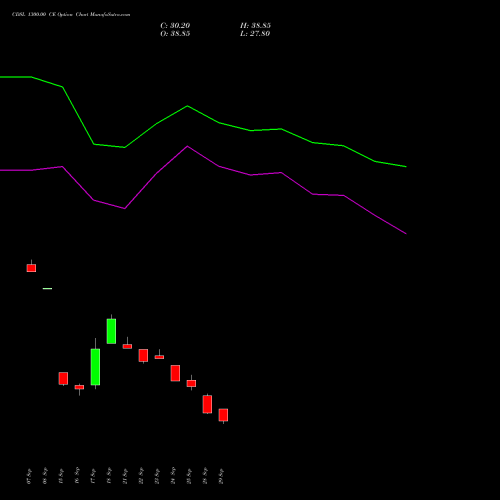The image size is (500, 500).
Task: Select the red candle for 15 Sep
Action: (63, 379)
